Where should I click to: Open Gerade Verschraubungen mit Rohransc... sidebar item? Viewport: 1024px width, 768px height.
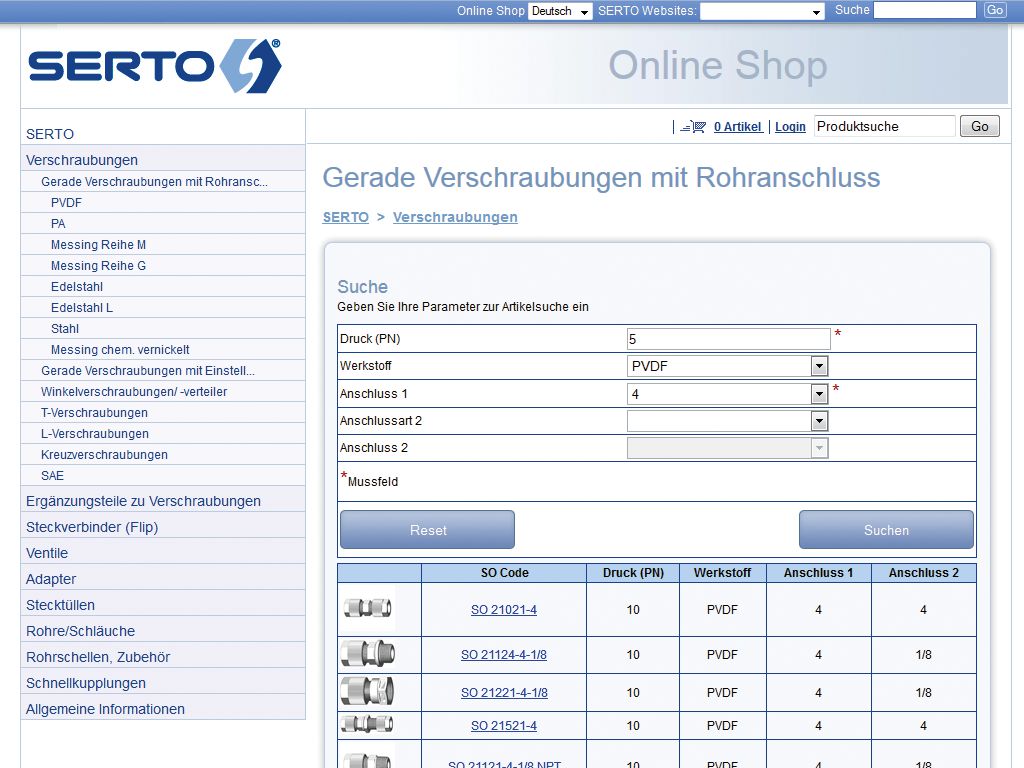tap(163, 182)
